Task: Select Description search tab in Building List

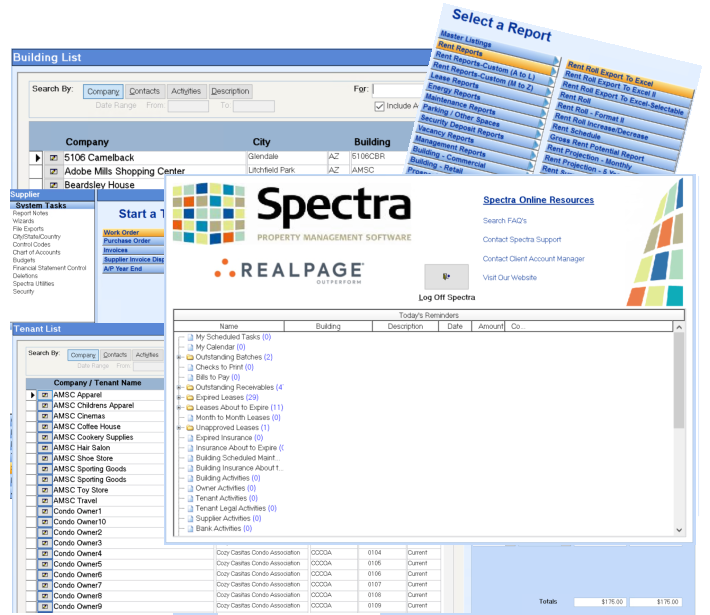Action: (230, 91)
